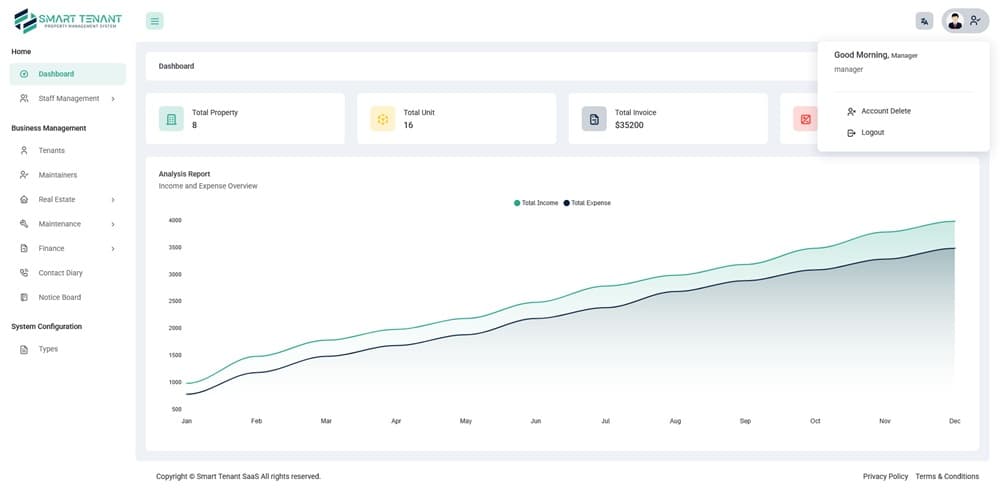
Task: Click the Maintenance wrench icon
Action: [24, 224]
